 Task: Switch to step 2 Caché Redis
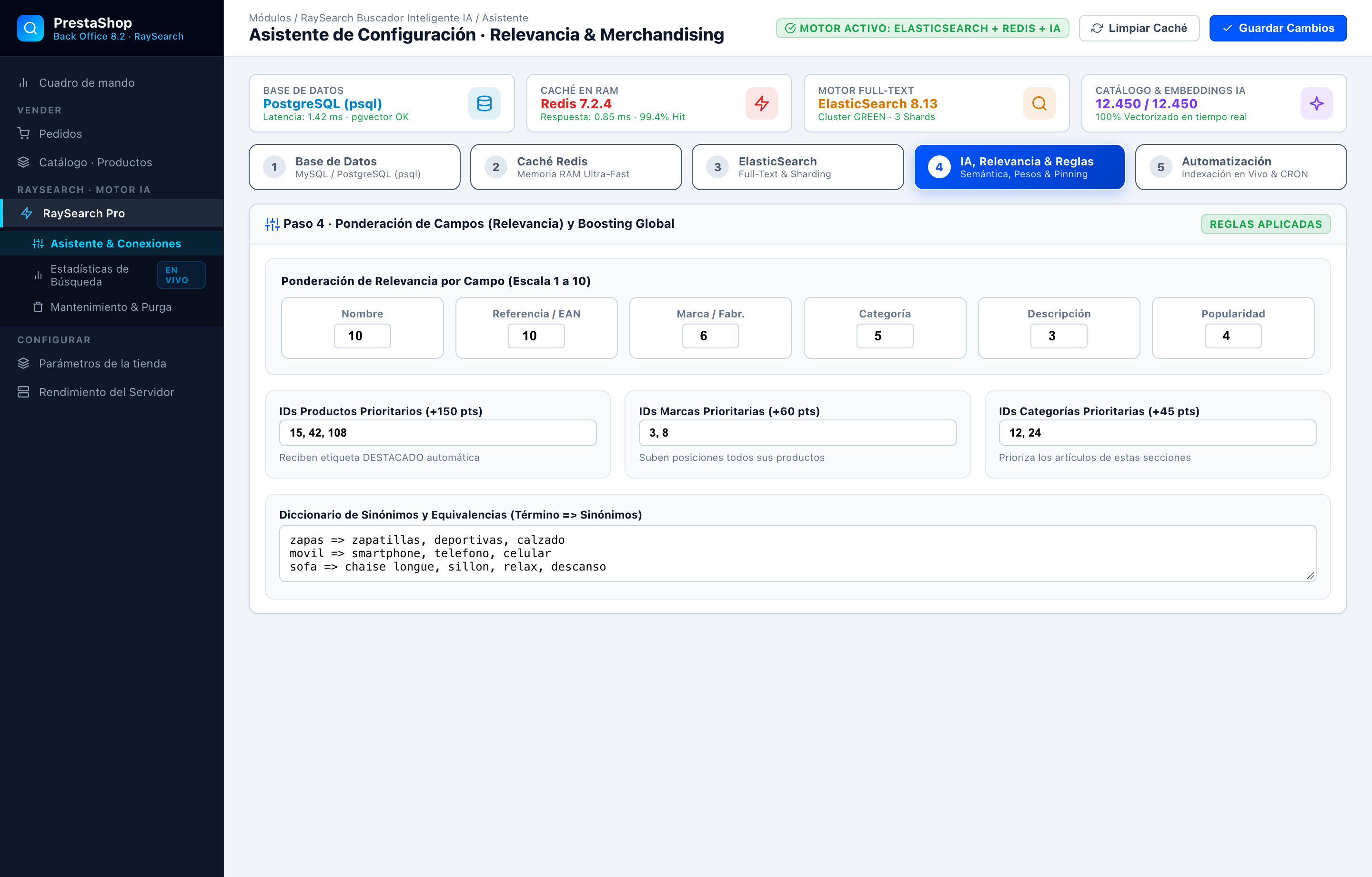[x=576, y=167]
